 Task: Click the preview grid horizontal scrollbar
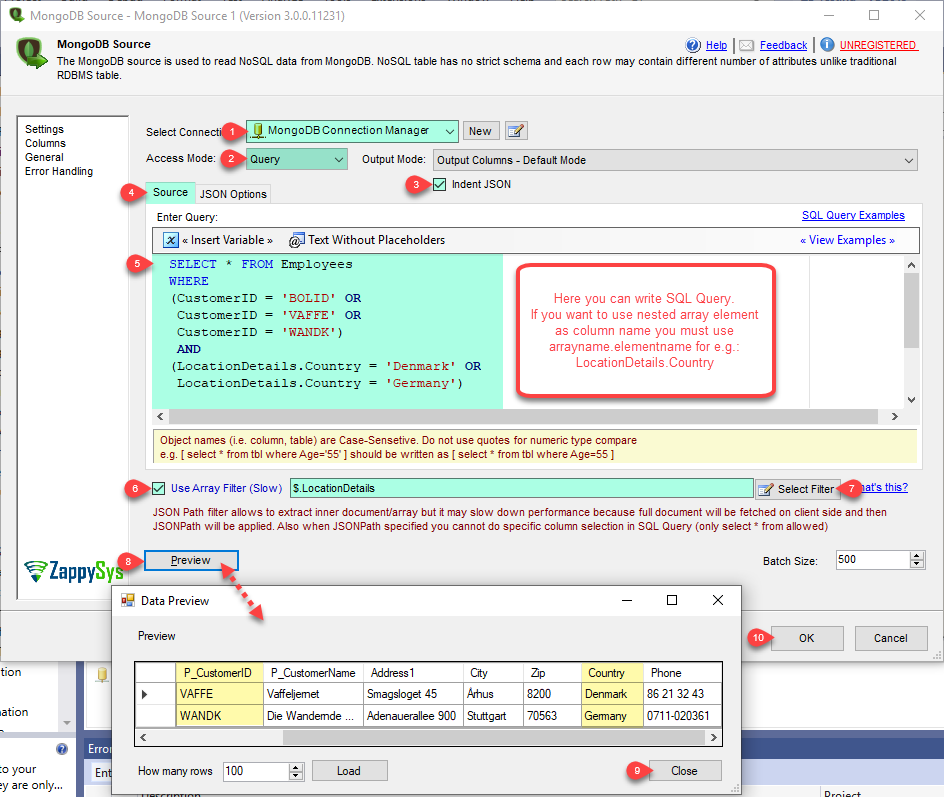point(493,737)
